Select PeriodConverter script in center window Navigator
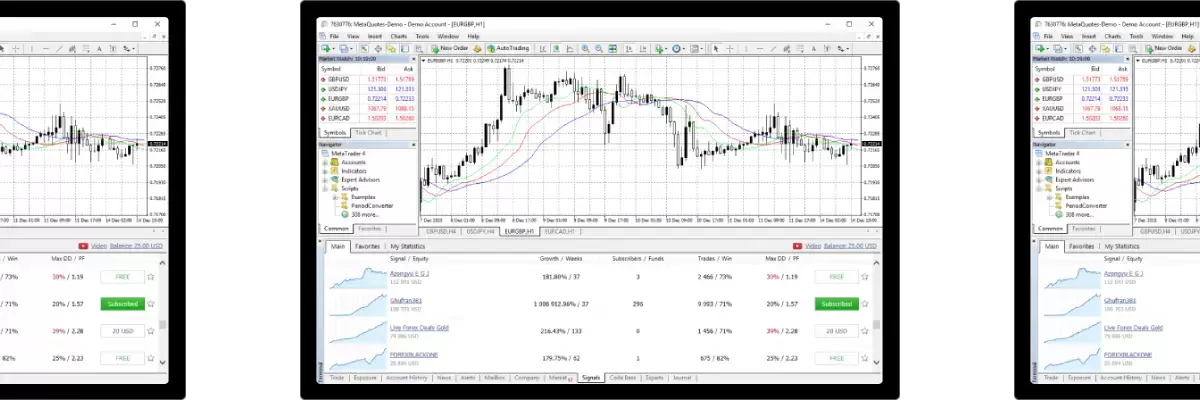The image size is (1200, 400). 372,206
